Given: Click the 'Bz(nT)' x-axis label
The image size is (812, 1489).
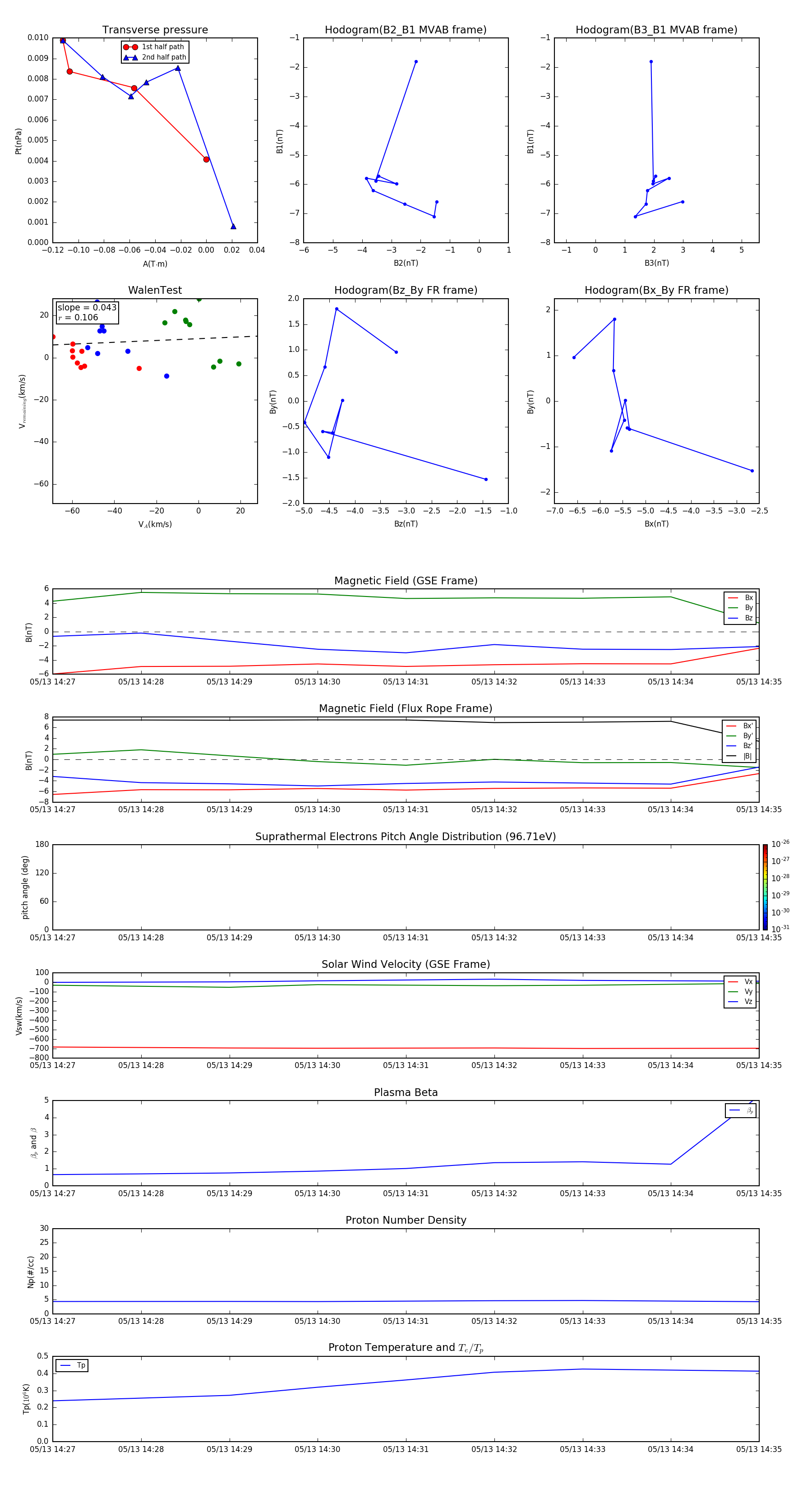Looking at the screenshot, I should (x=406, y=524).
